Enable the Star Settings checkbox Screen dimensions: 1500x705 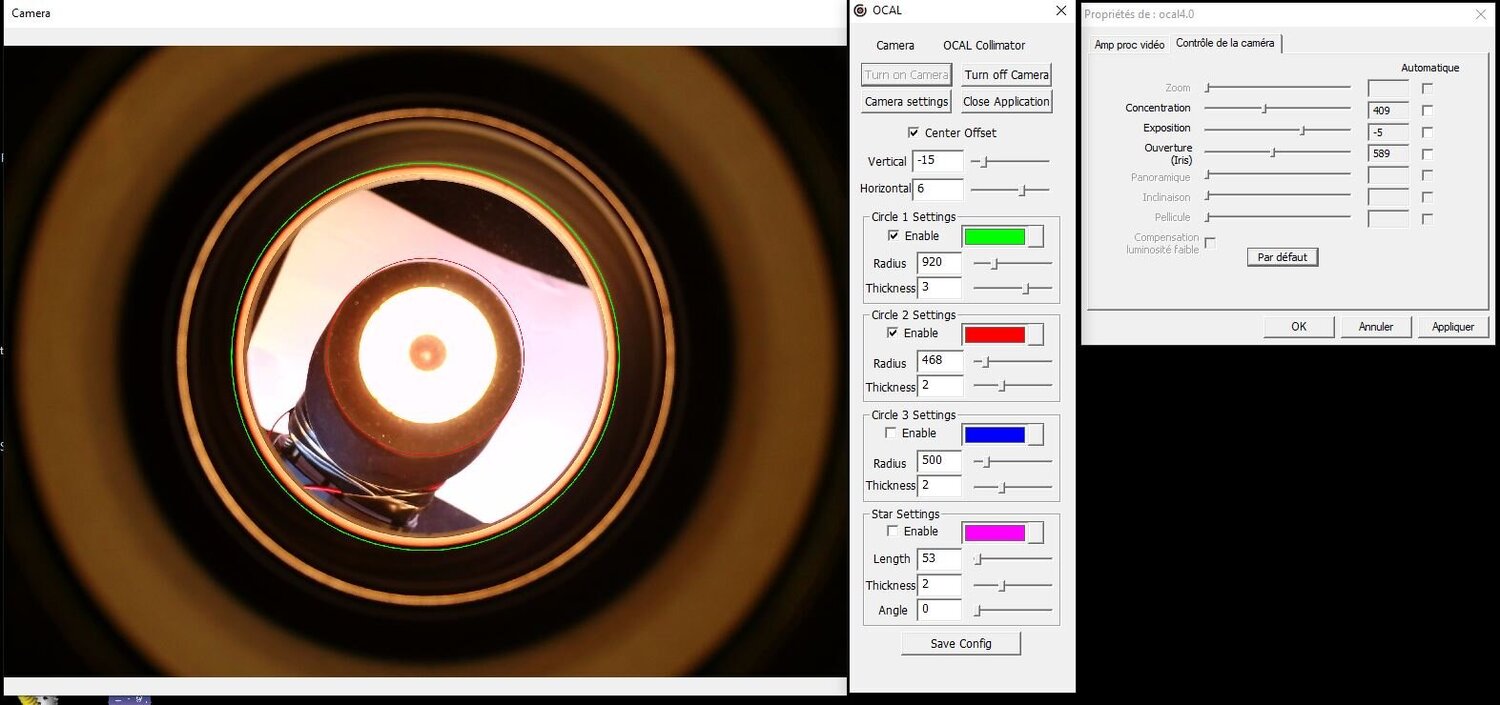tap(893, 531)
